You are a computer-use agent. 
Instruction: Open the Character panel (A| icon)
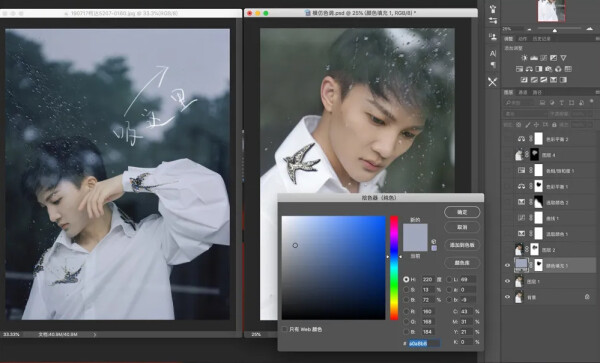[493, 54]
